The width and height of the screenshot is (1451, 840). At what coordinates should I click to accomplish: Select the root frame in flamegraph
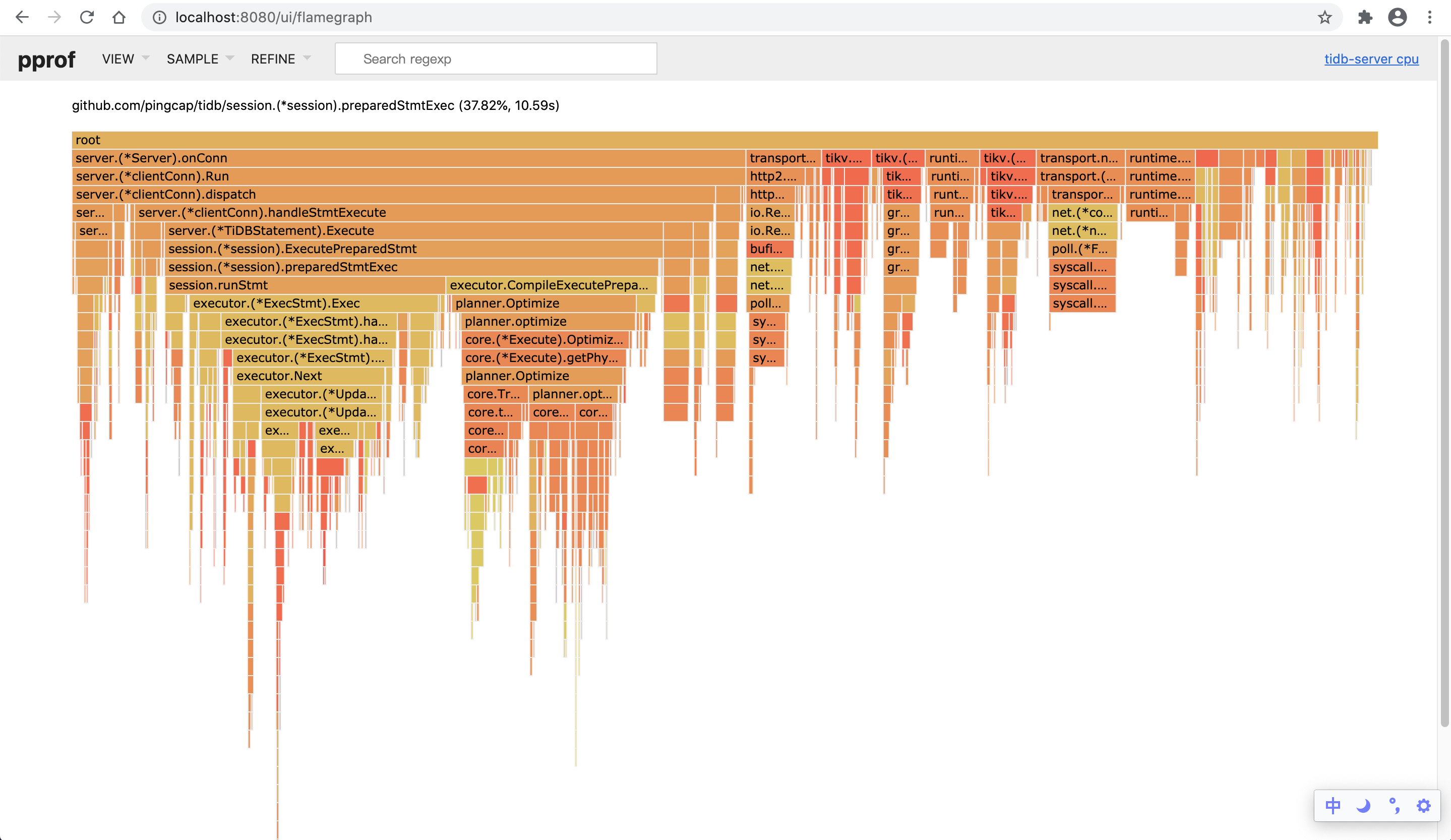(724, 140)
